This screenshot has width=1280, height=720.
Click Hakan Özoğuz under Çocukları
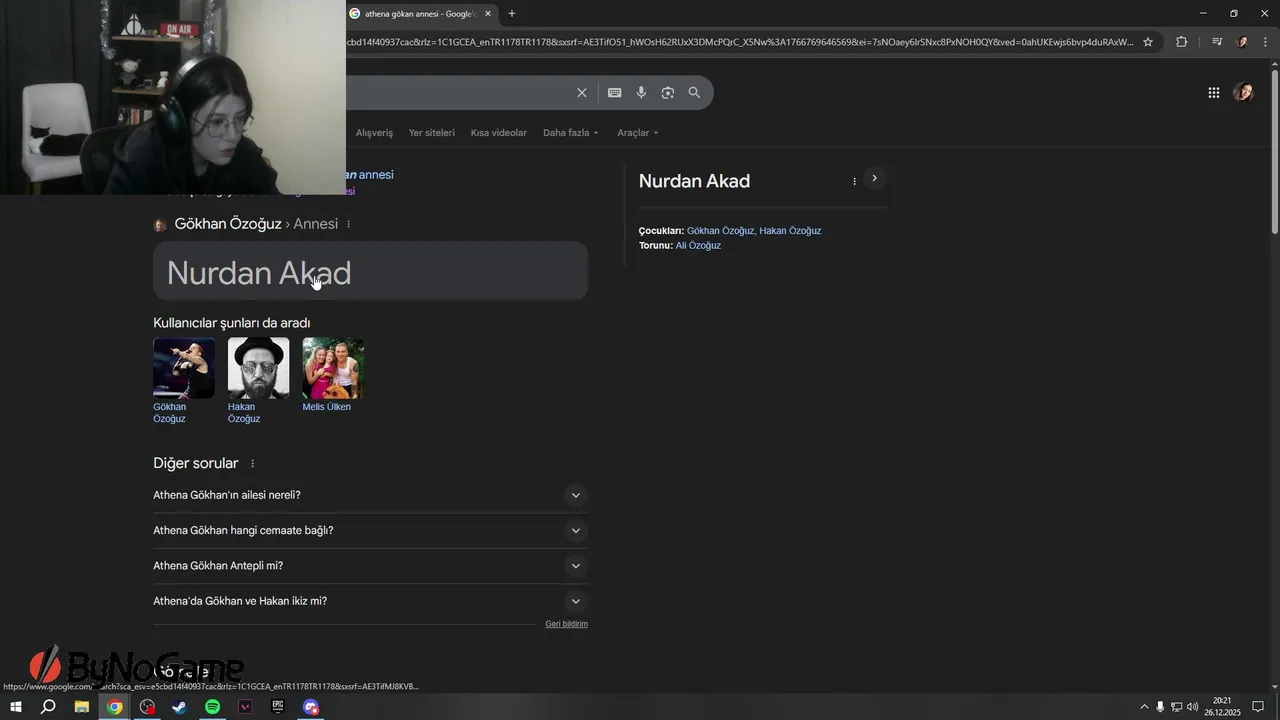point(790,231)
